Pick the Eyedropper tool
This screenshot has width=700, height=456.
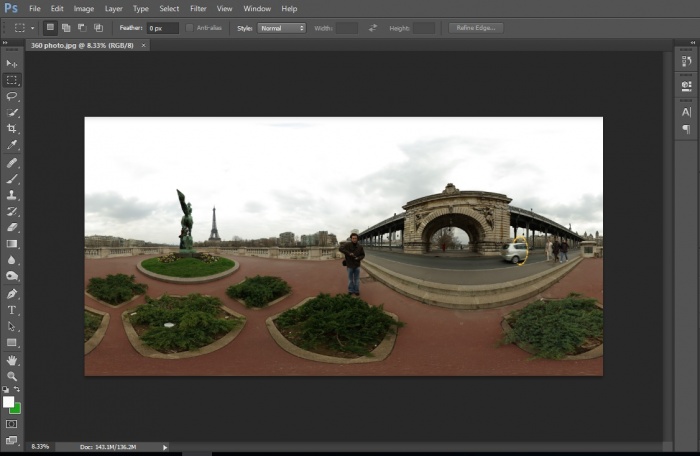coord(12,145)
